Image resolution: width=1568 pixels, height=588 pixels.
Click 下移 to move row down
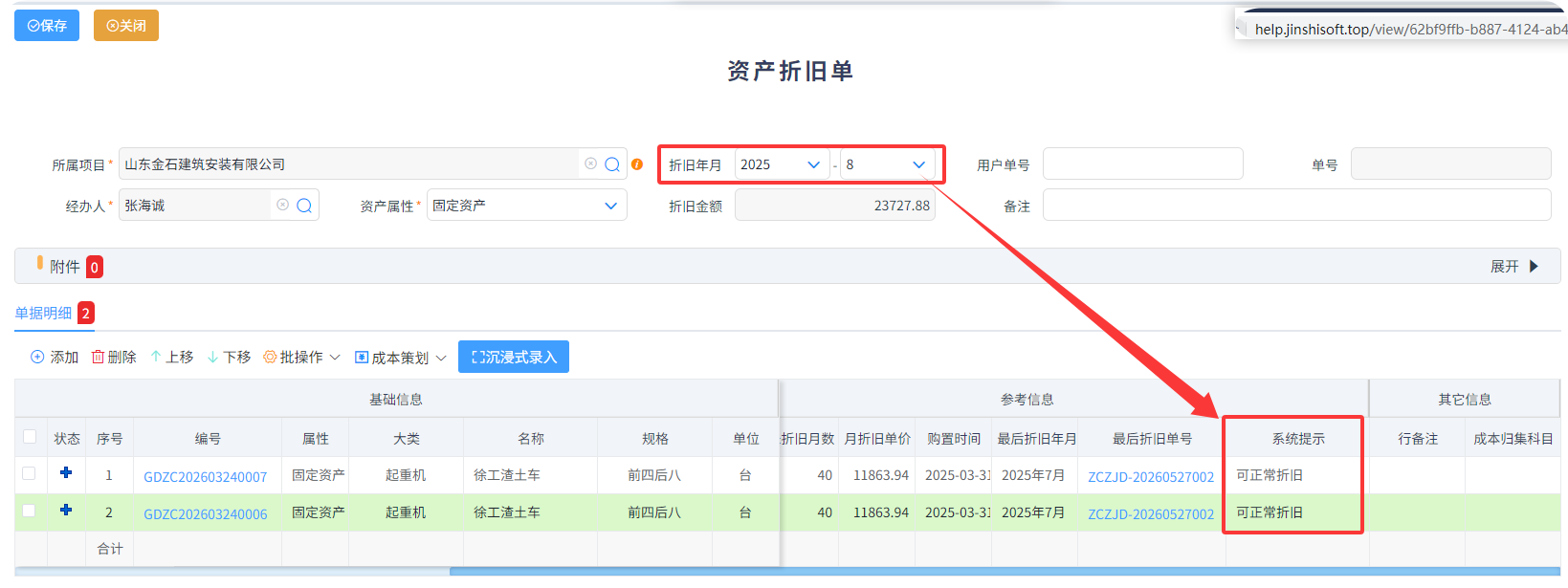pos(230,357)
